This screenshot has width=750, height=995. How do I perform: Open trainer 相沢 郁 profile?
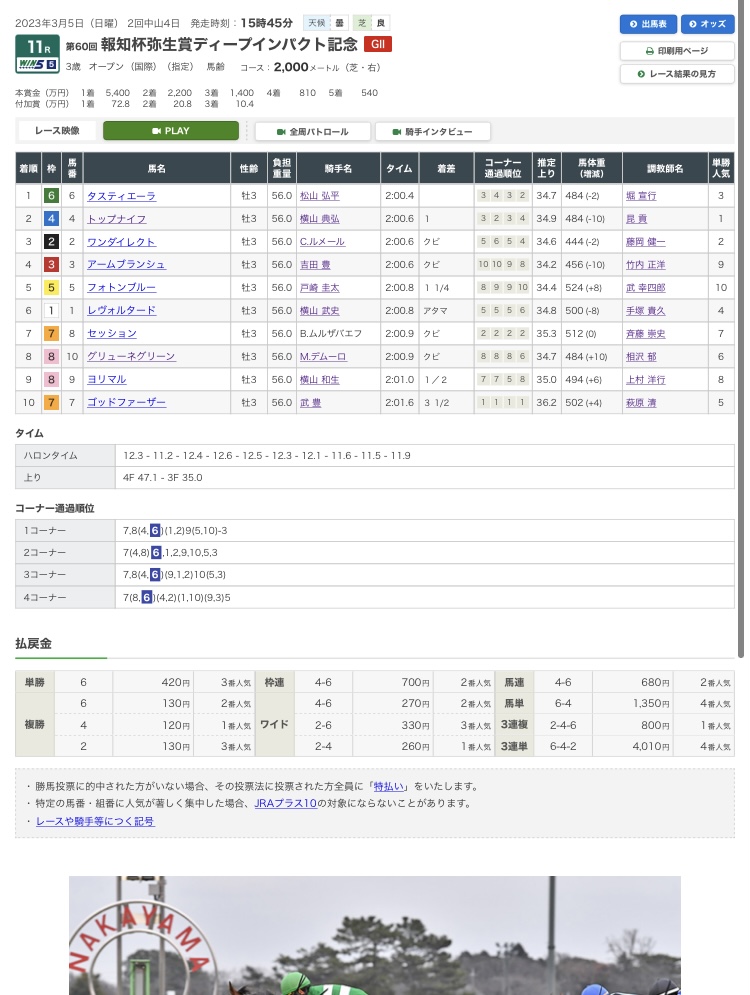click(641, 357)
